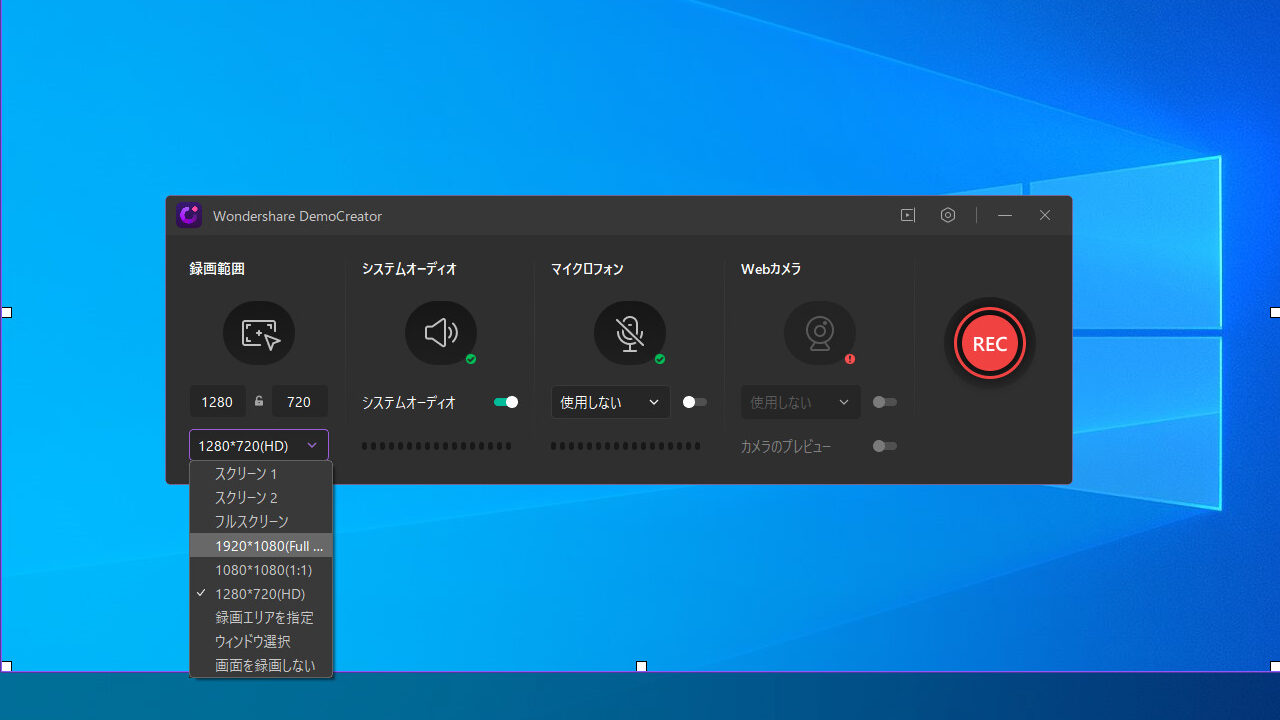The height and width of the screenshot is (720, 1280).
Task: Choose 1080*1080(1:1) option
Action: click(x=261, y=569)
